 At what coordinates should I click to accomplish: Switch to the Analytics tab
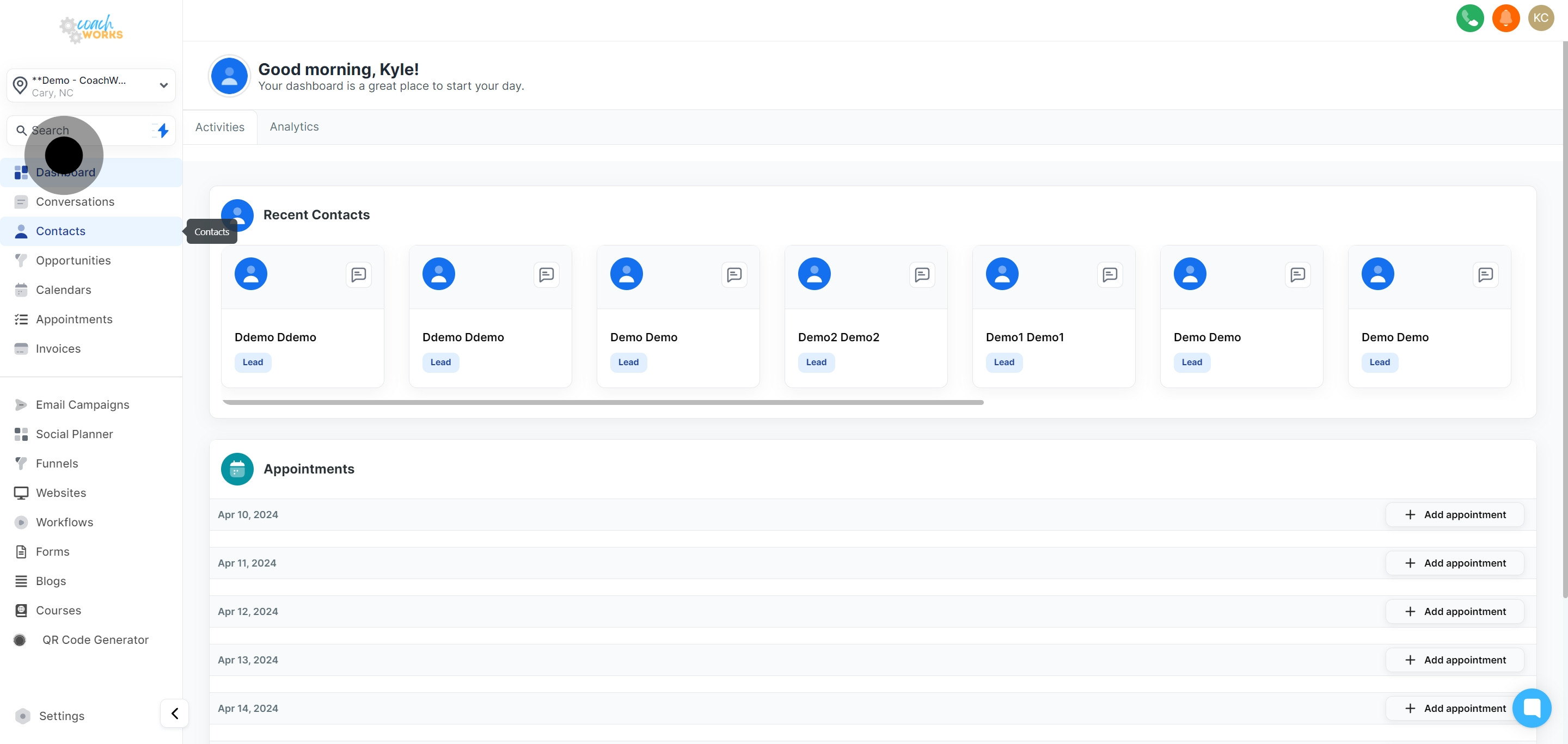click(294, 126)
